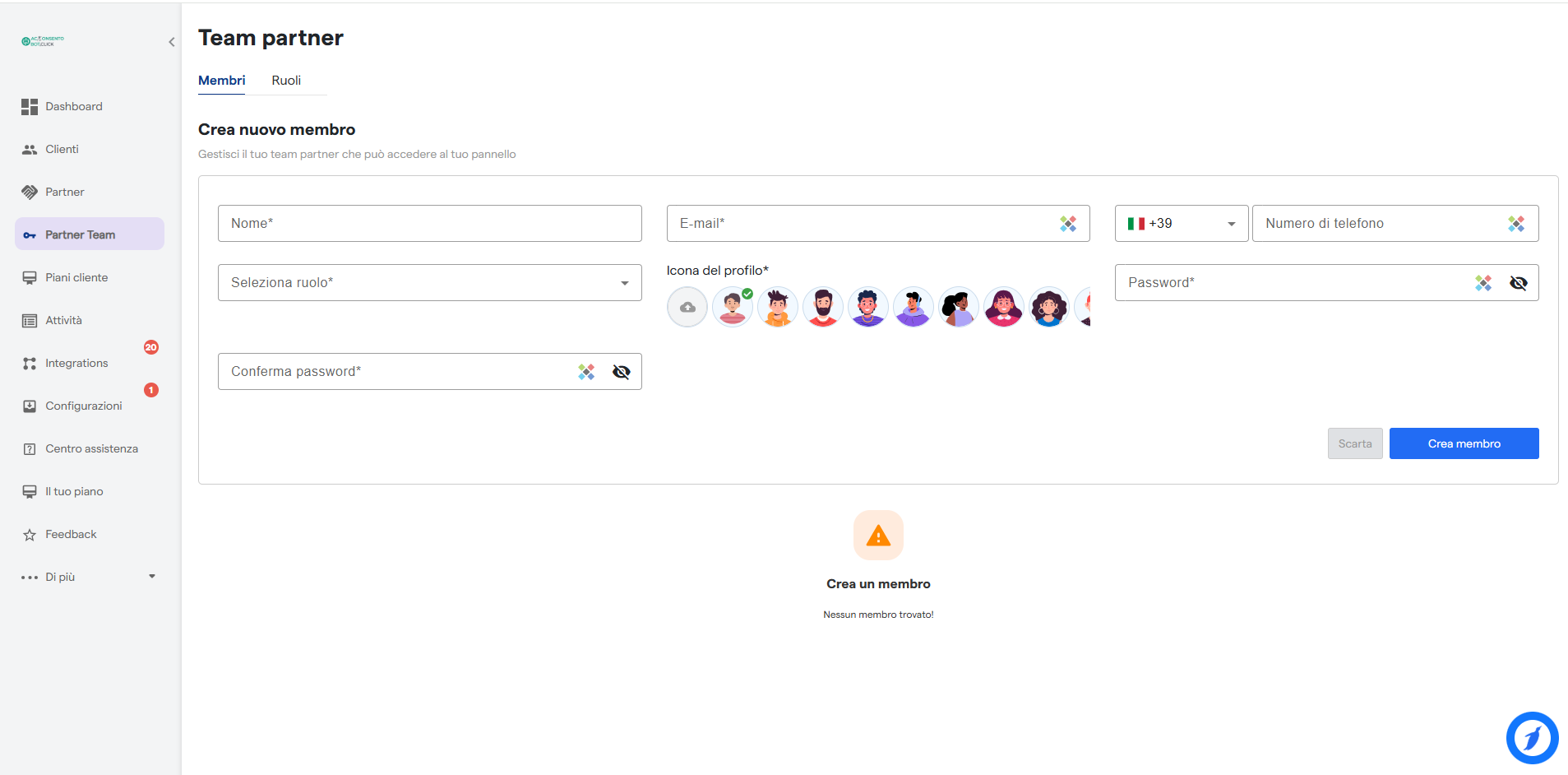
Task: Toggle visibility of the Password field
Action: (1518, 283)
